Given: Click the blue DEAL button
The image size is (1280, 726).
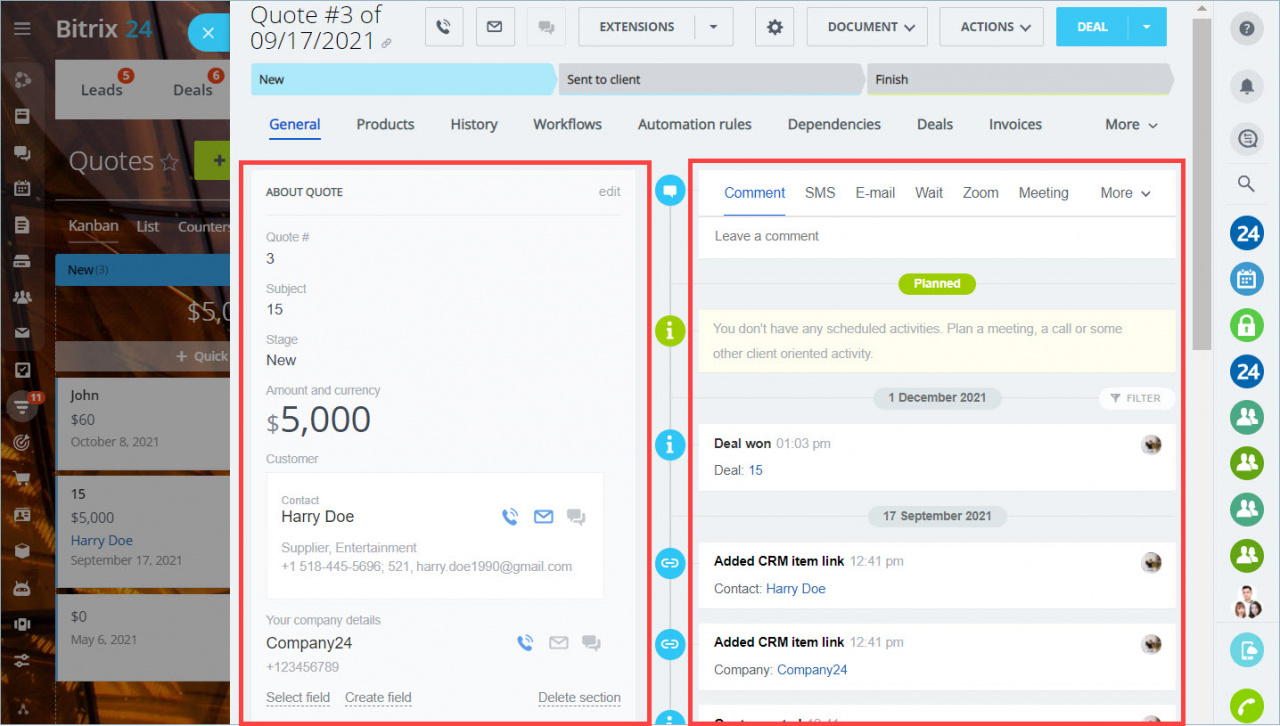Looking at the screenshot, I should pos(1092,27).
